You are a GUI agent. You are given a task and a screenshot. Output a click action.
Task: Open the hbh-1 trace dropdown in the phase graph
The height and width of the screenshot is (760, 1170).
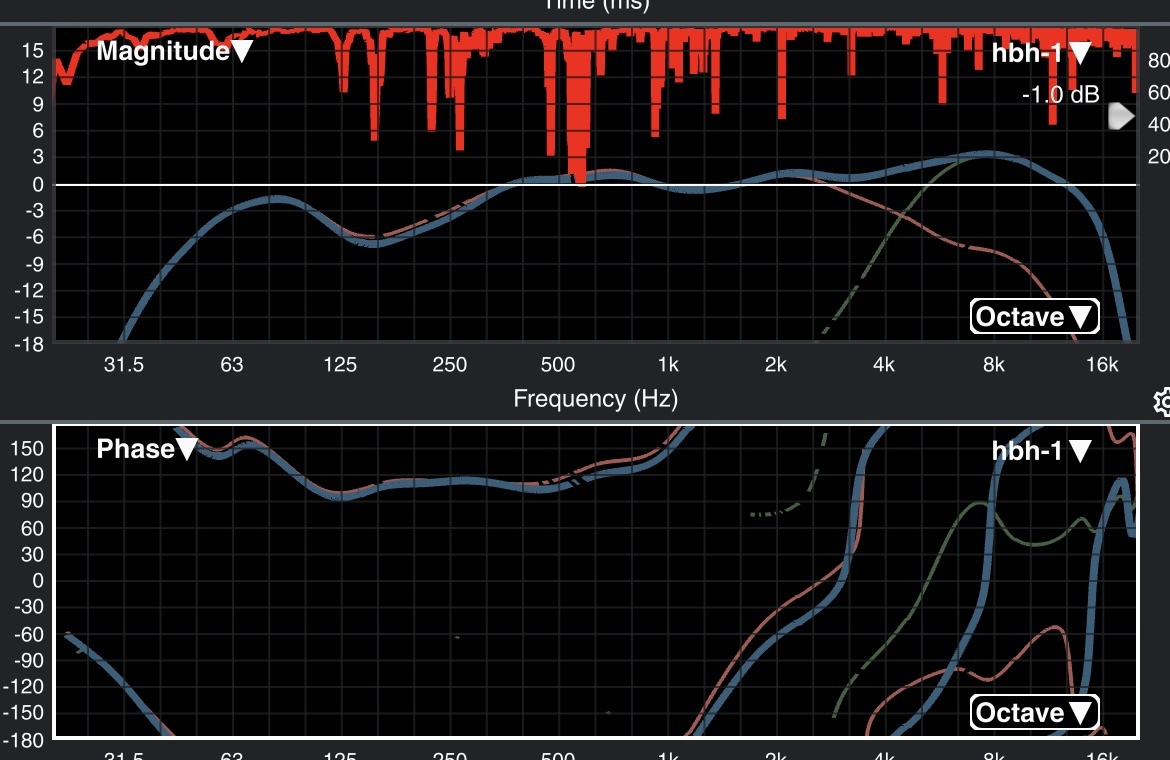tap(1042, 450)
